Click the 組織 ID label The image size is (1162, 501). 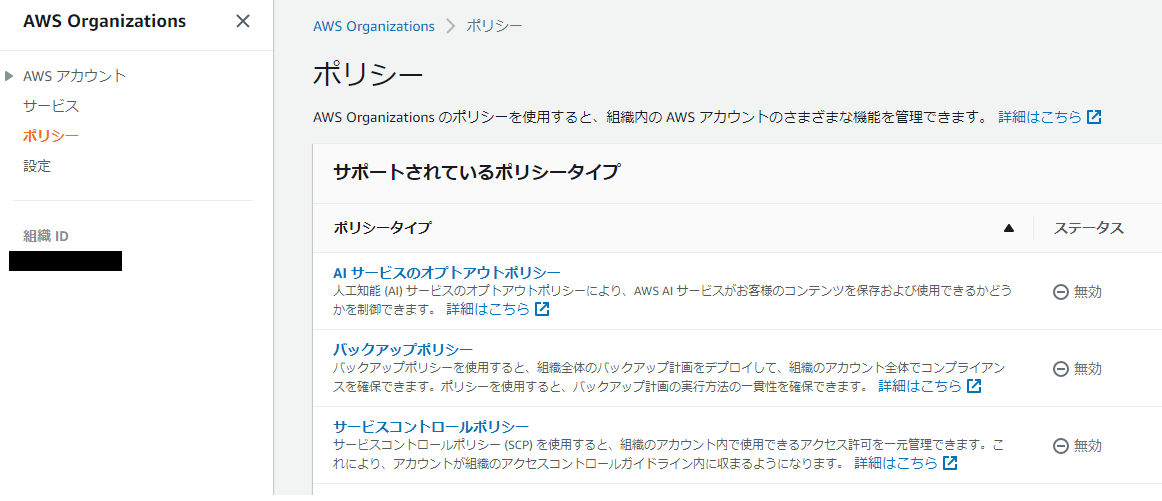pos(46,236)
